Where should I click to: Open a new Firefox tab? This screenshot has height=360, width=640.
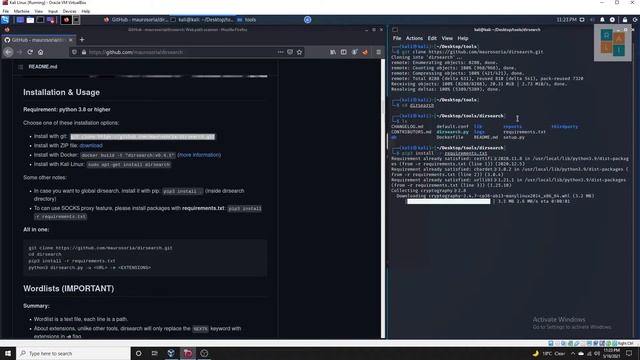[x=82, y=40]
